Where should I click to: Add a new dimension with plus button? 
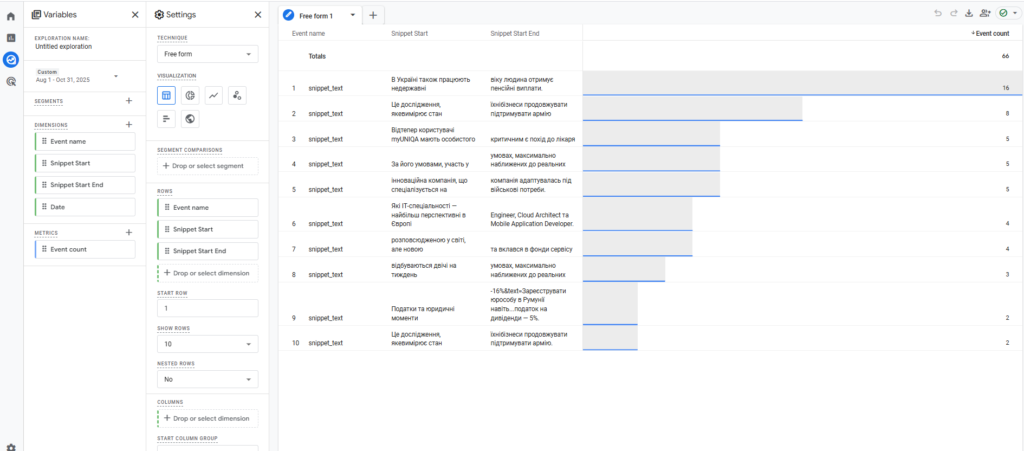tap(128, 124)
